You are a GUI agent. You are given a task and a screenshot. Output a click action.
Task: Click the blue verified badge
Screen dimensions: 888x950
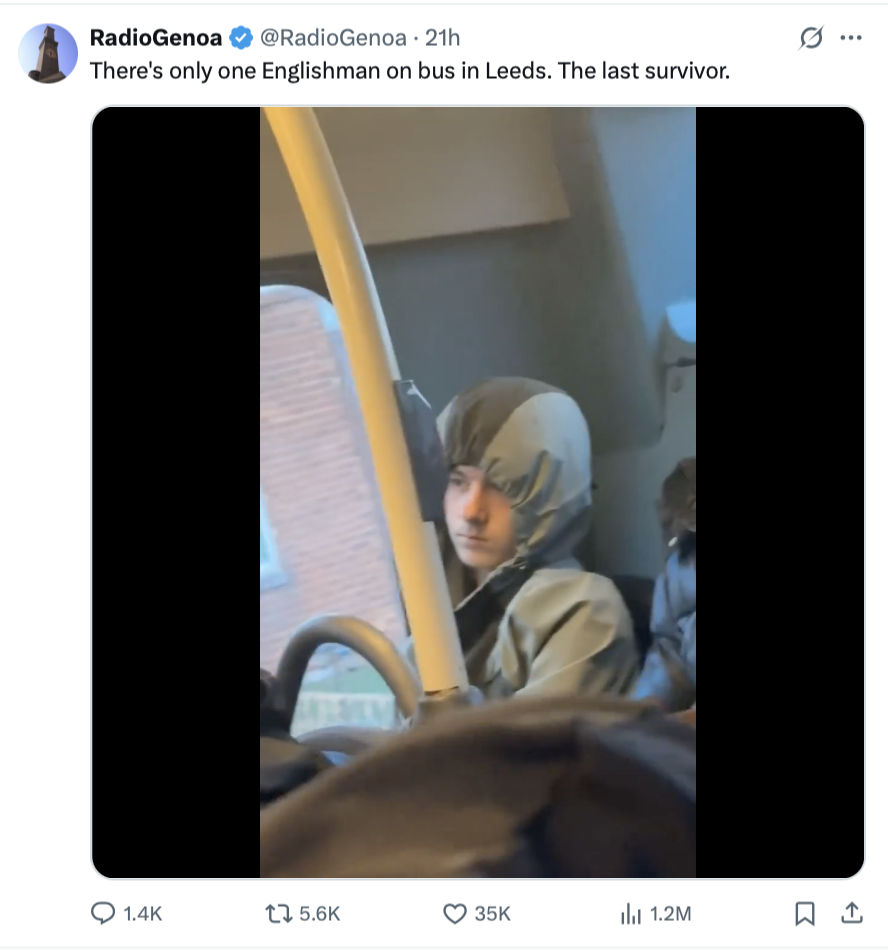(241, 38)
